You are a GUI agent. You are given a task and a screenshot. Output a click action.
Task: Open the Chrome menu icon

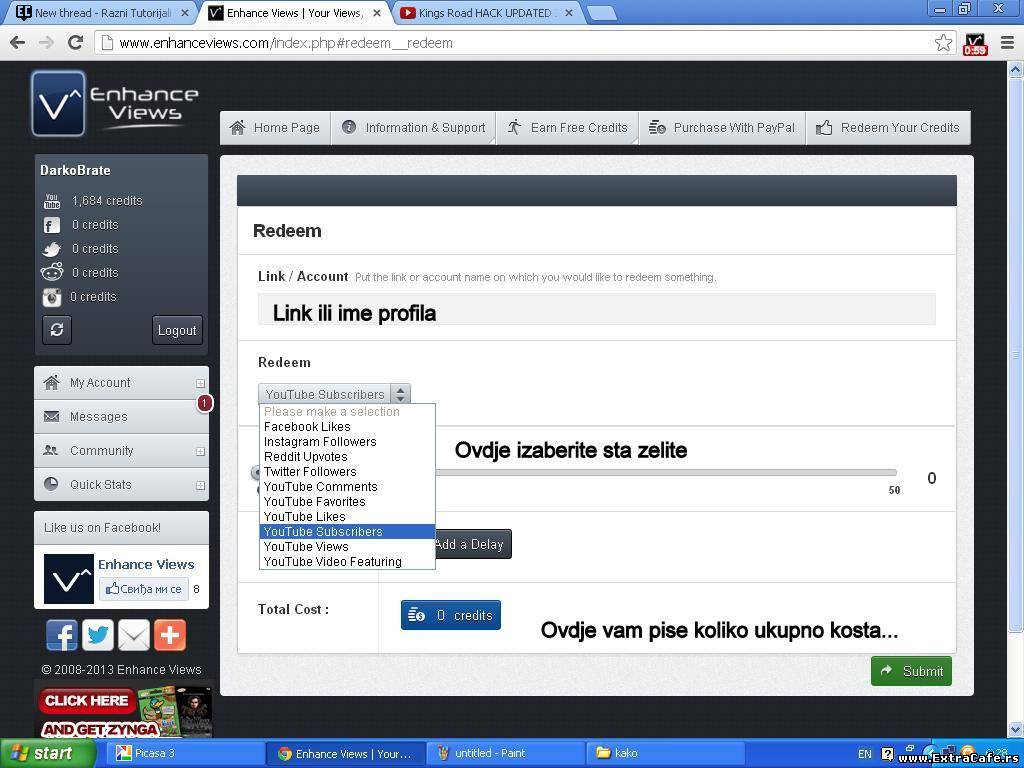[x=1006, y=43]
